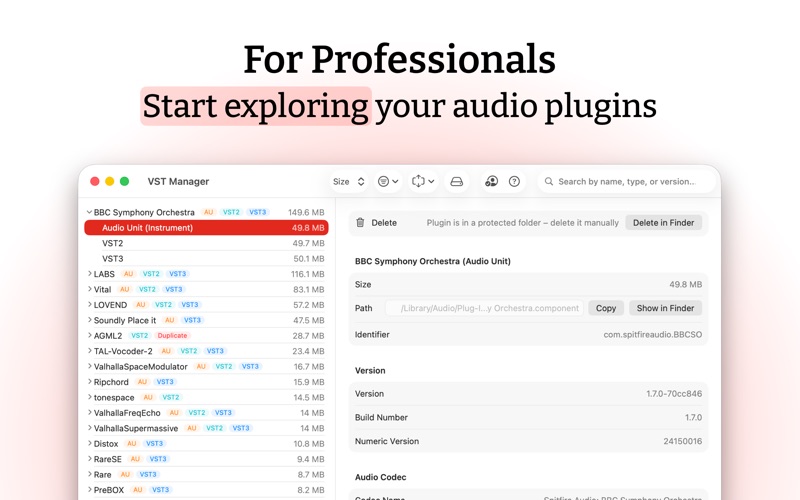Viewport: 800px width, 500px height.
Task: Click the VST3 badge on LABS
Action: coord(178,273)
